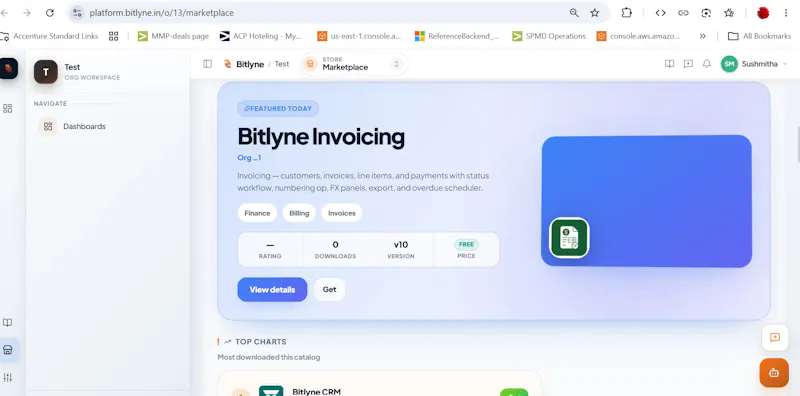Image resolution: width=800 pixels, height=396 pixels.
Task: Open the feedback chat icon in header
Action: (x=688, y=64)
